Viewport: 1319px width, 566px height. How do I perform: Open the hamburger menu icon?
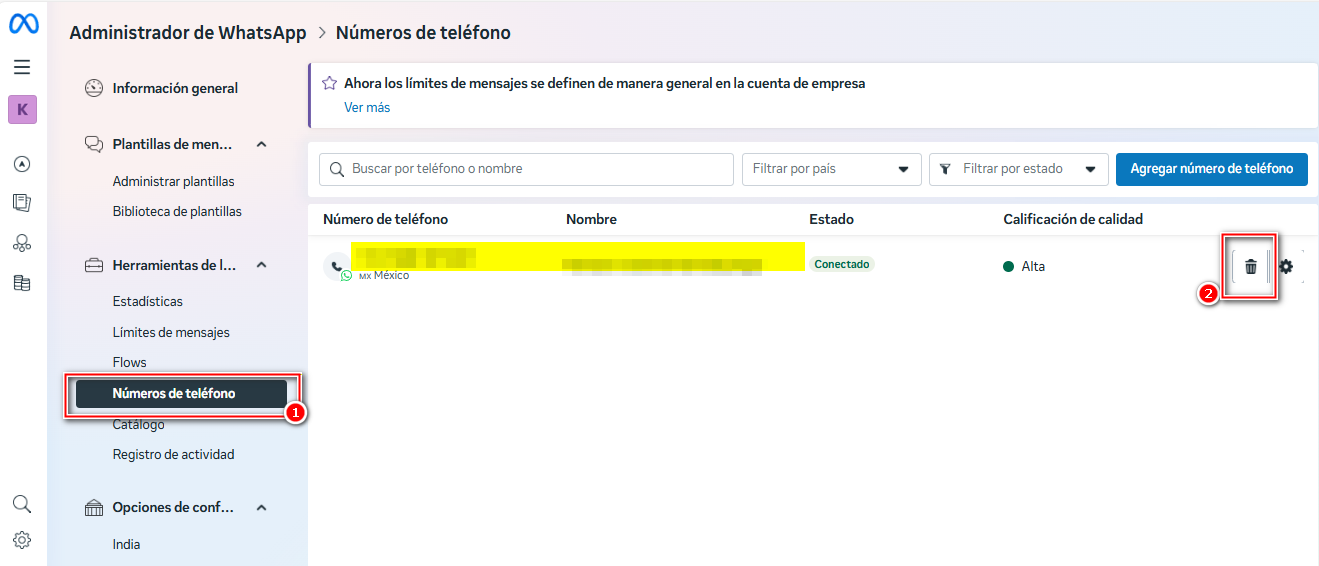click(x=22, y=67)
